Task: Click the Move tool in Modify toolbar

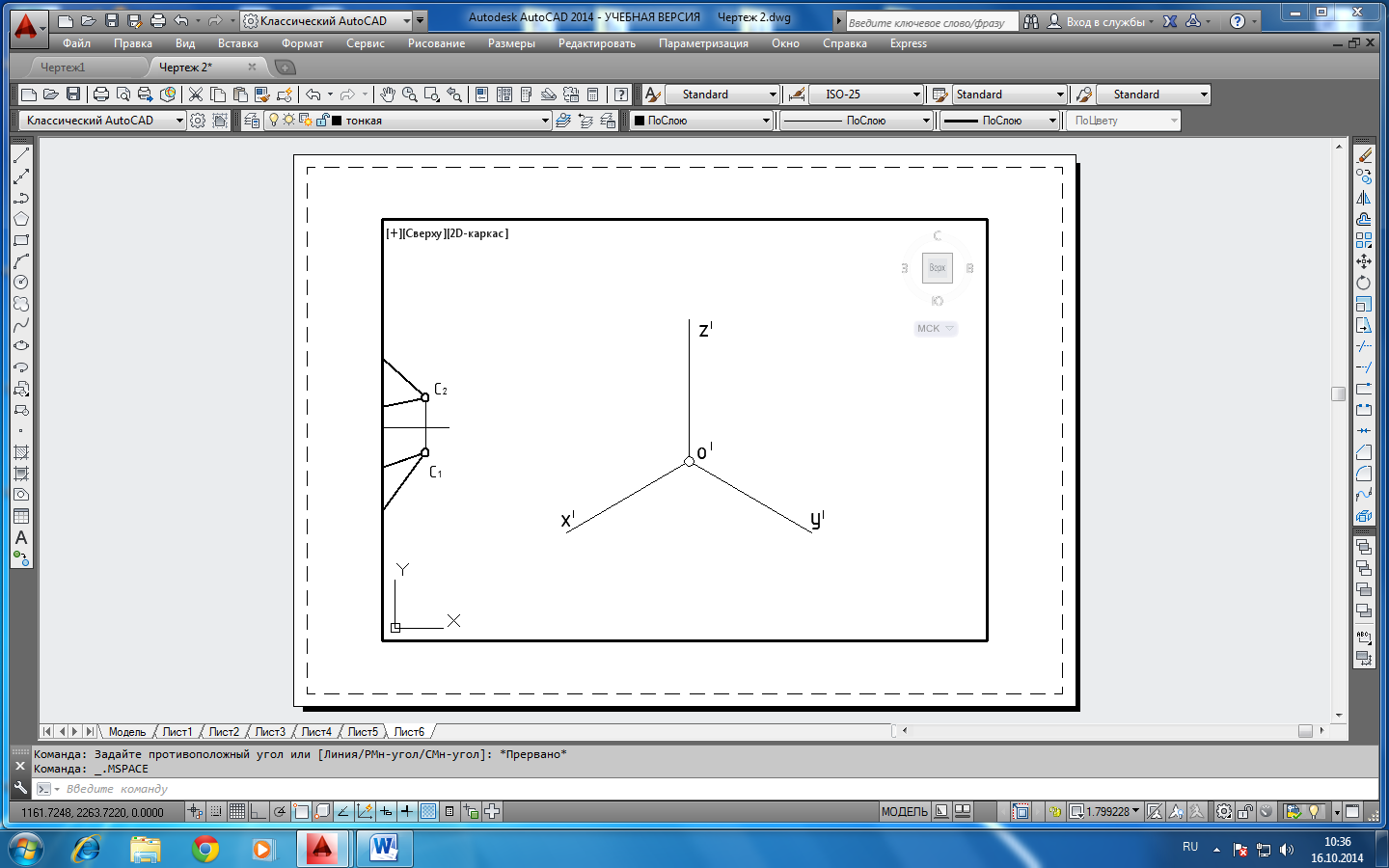Action: point(1364,261)
